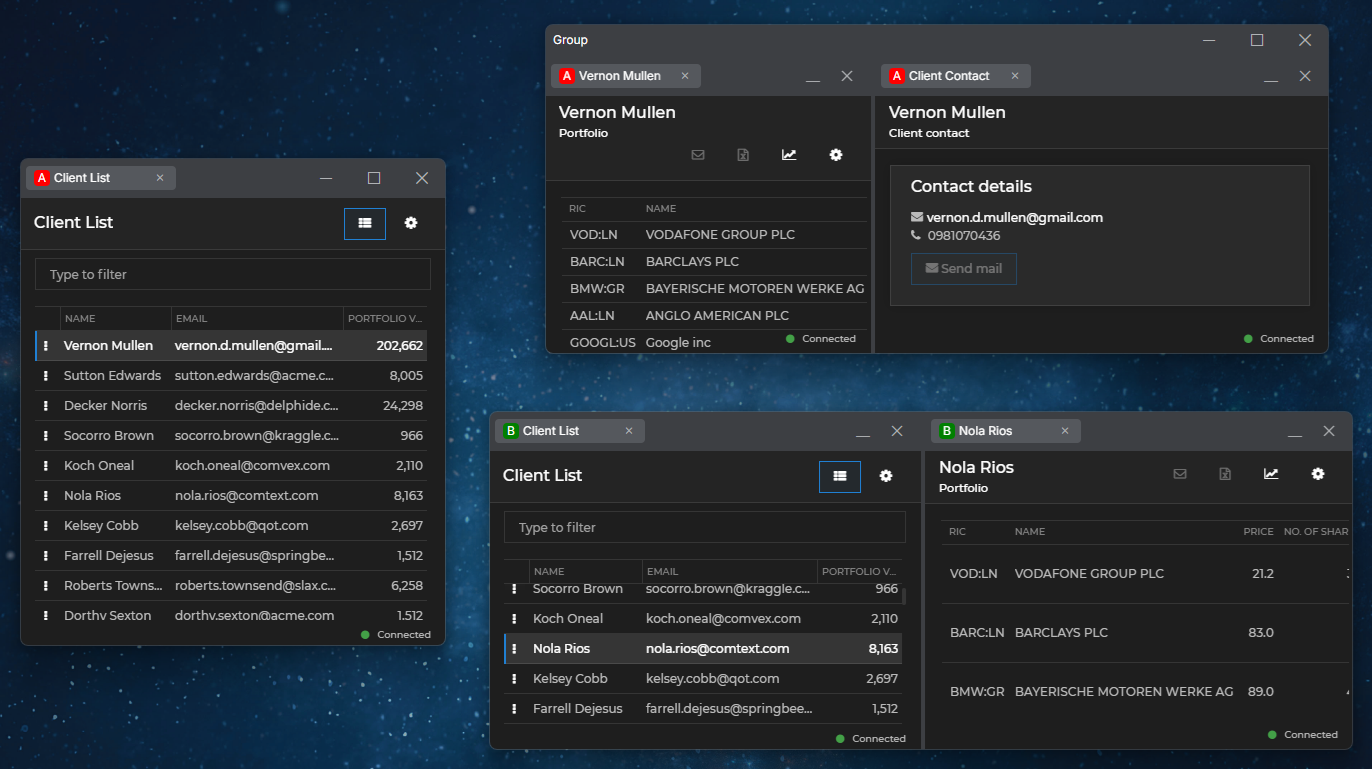Open the chart icon in Nola Rios portfolio

pos(1270,473)
